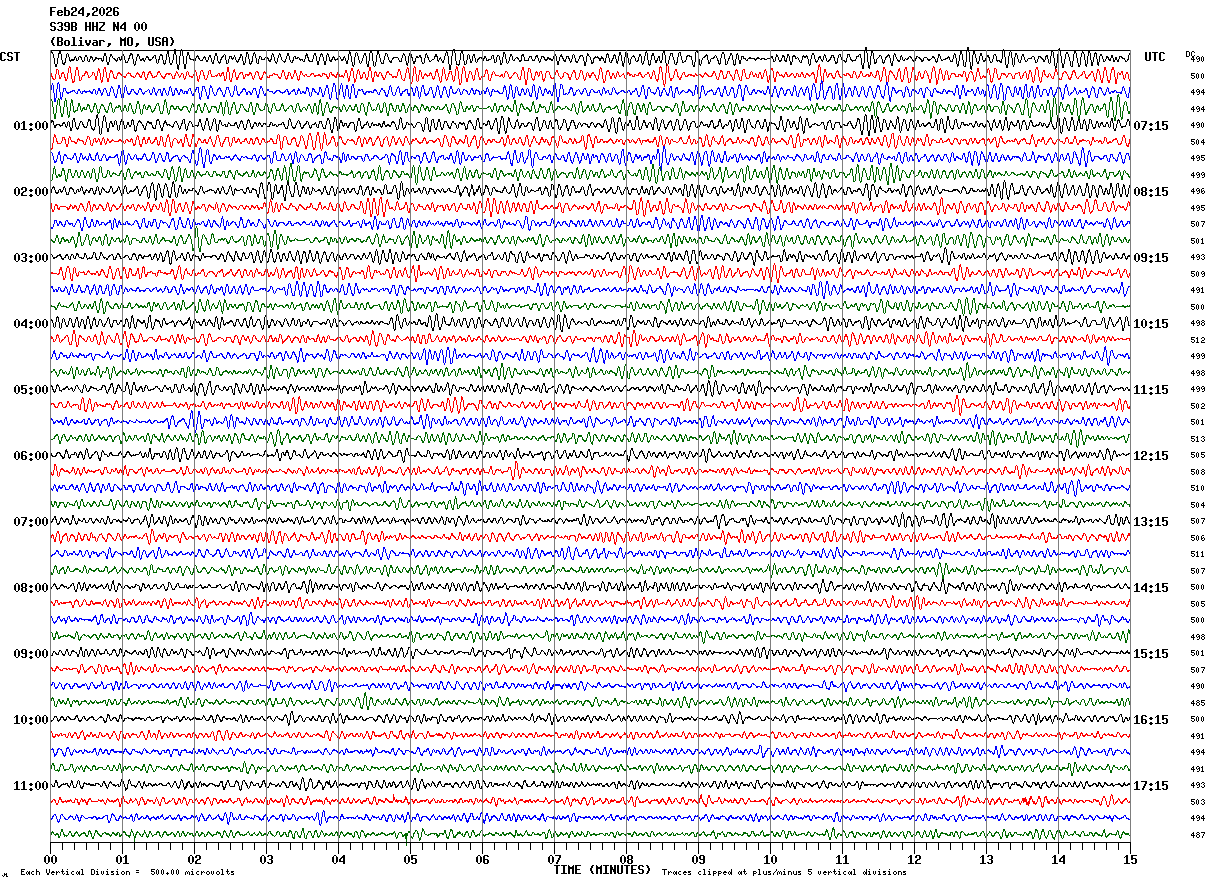Select the 08:00 CST row label
Image resolution: width=1210 pixels, height=886 pixels.
click(x=30, y=588)
